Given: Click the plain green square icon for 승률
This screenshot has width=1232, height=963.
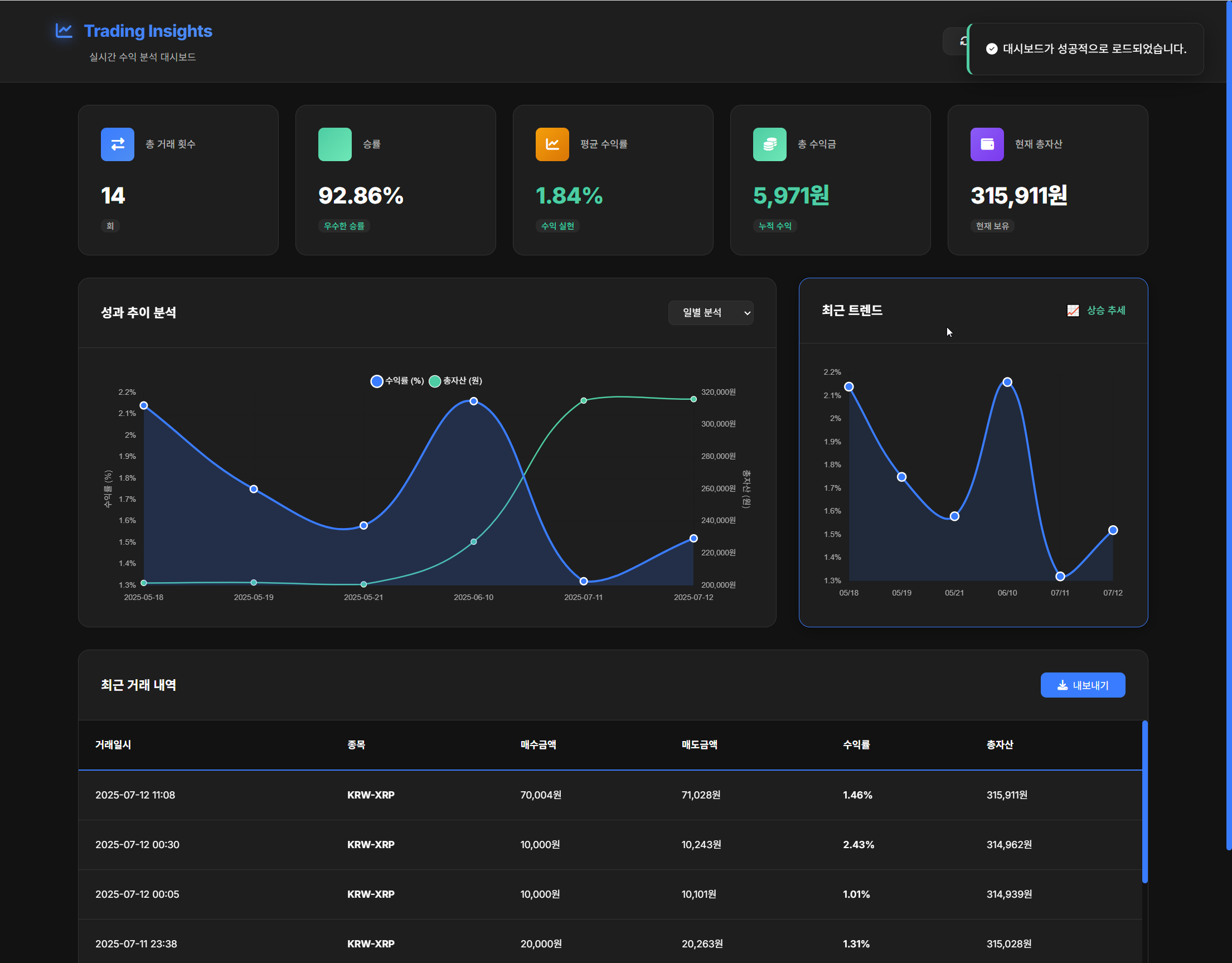Looking at the screenshot, I should click(x=334, y=144).
